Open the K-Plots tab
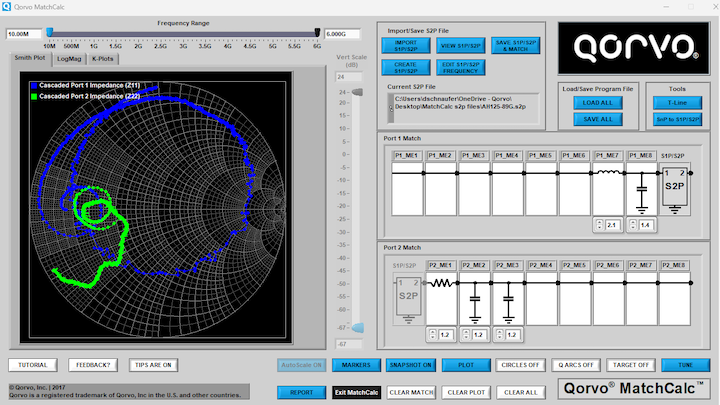 tap(102, 59)
